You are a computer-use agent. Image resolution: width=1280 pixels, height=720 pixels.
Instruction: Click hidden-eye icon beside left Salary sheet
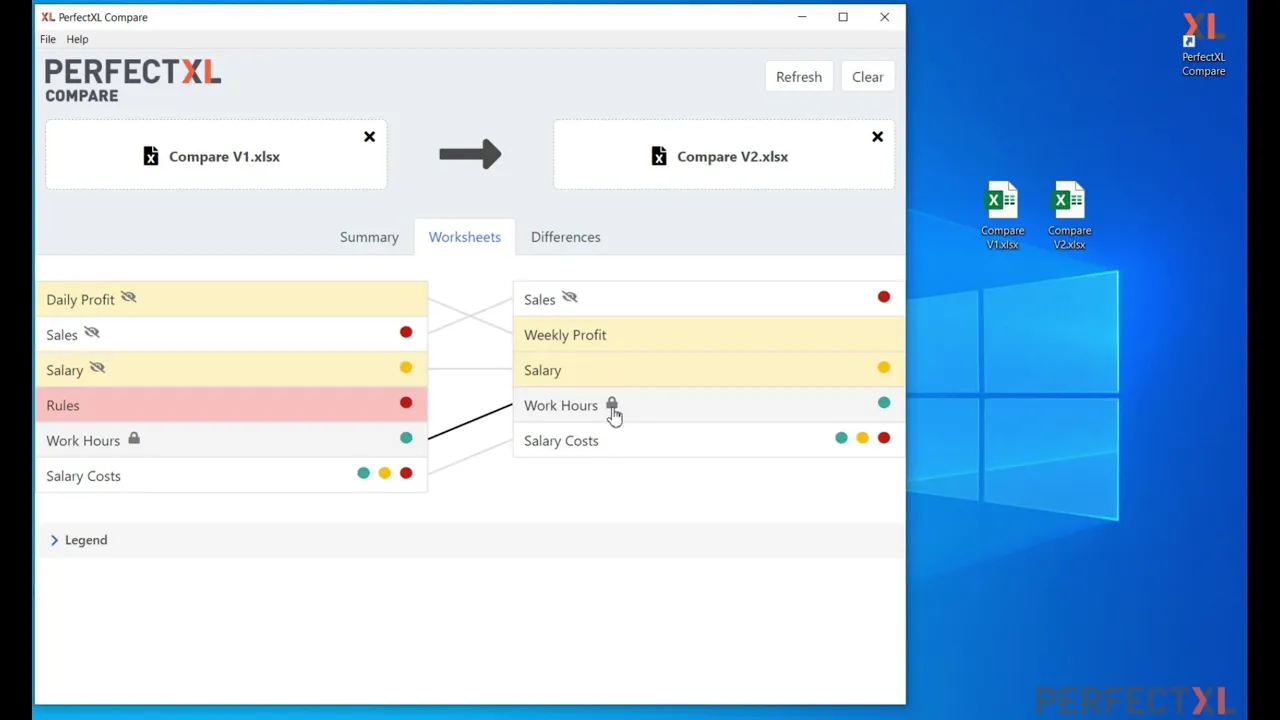[97, 368]
